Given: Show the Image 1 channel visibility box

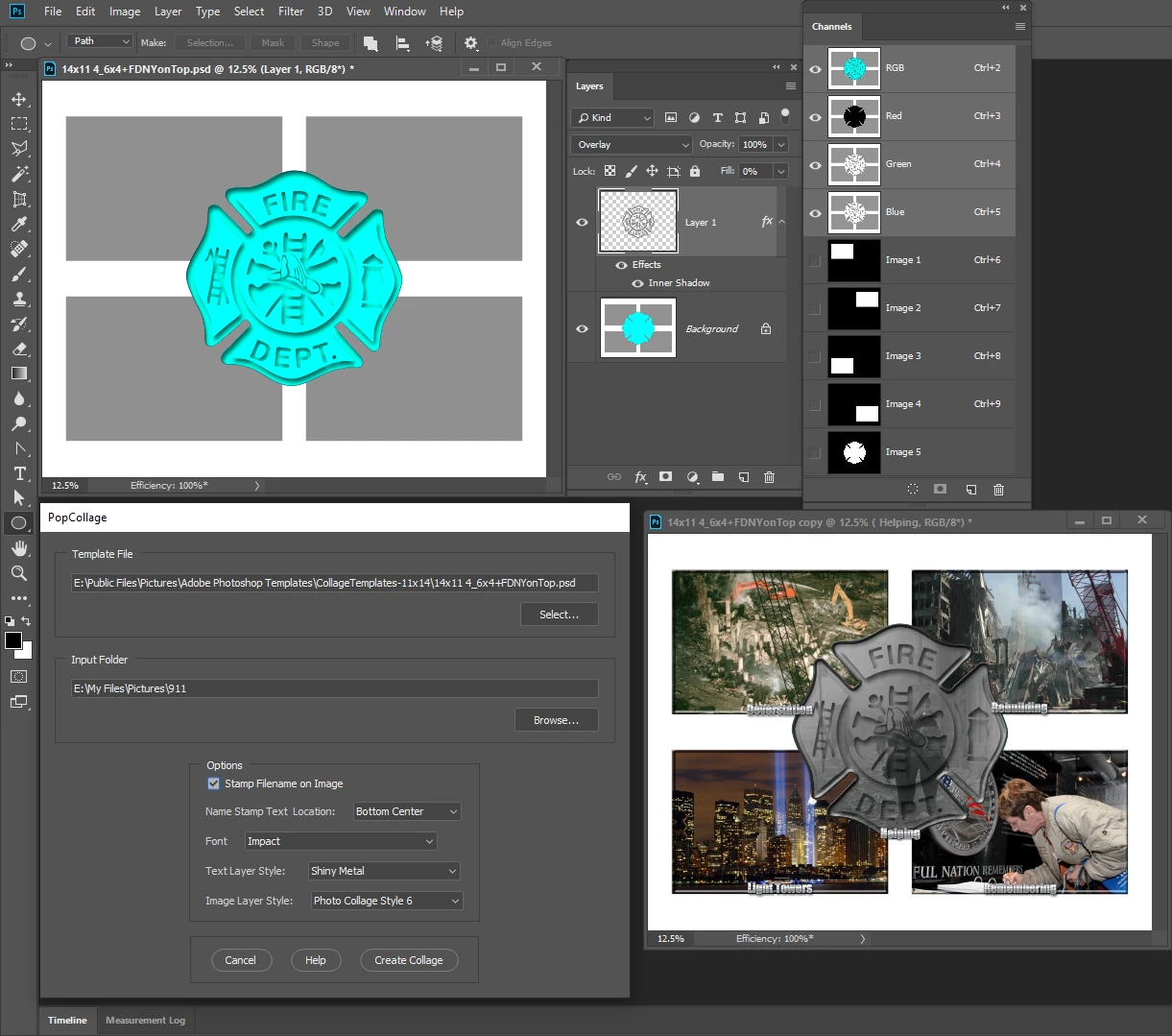Looking at the screenshot, I should pyautogui.click(x=815, y=260).
